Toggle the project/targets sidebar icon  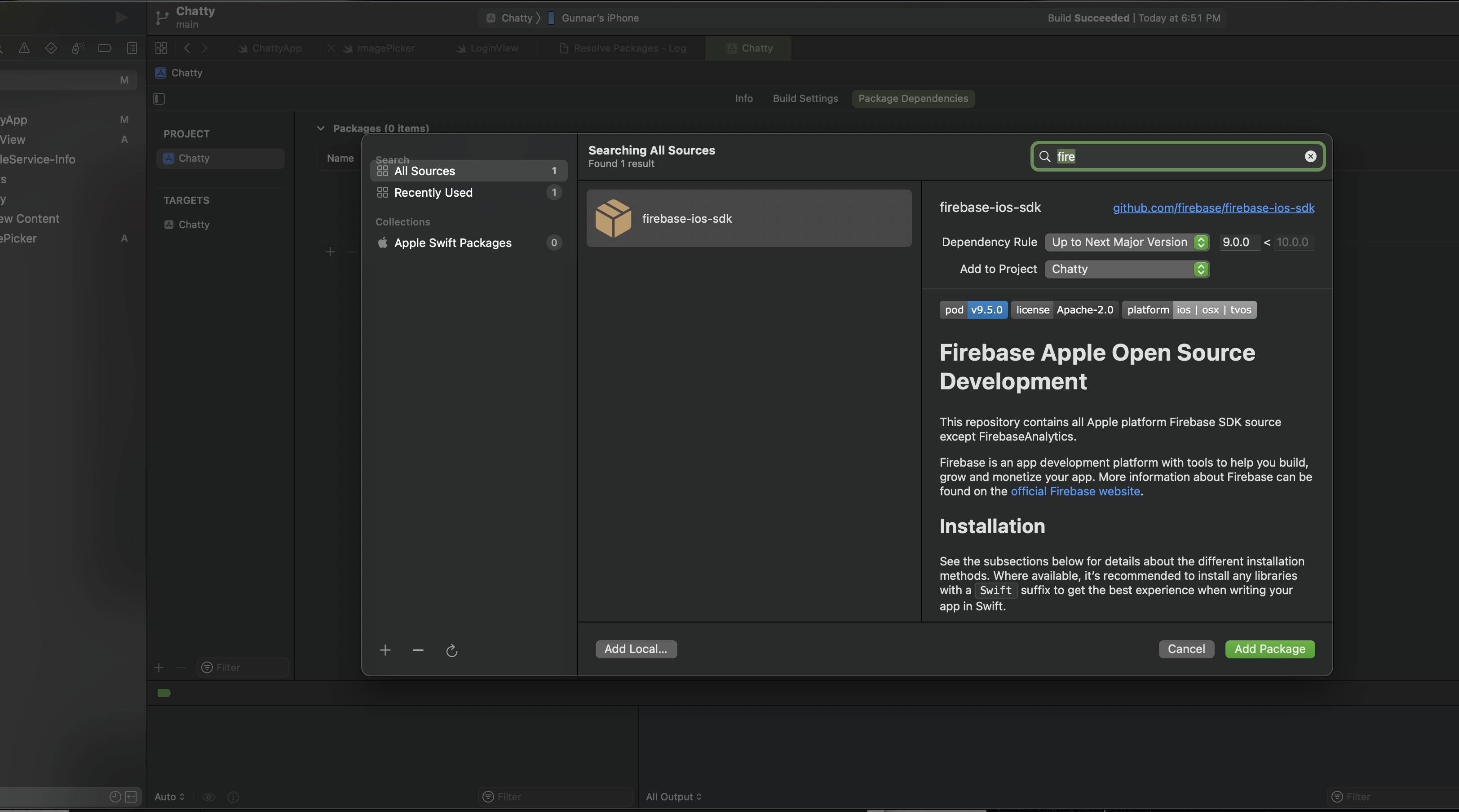click(x=159, y=98)
